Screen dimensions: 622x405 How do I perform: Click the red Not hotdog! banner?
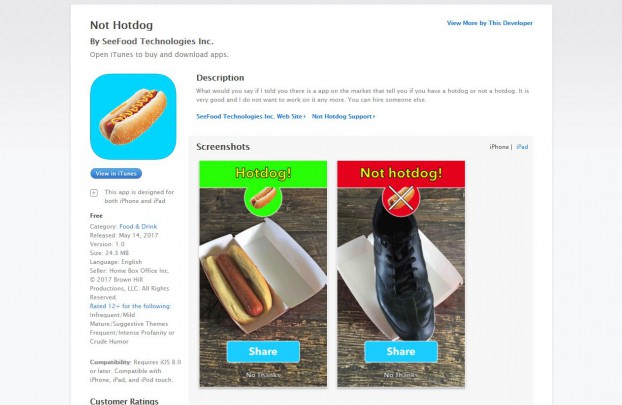point(401,173)
